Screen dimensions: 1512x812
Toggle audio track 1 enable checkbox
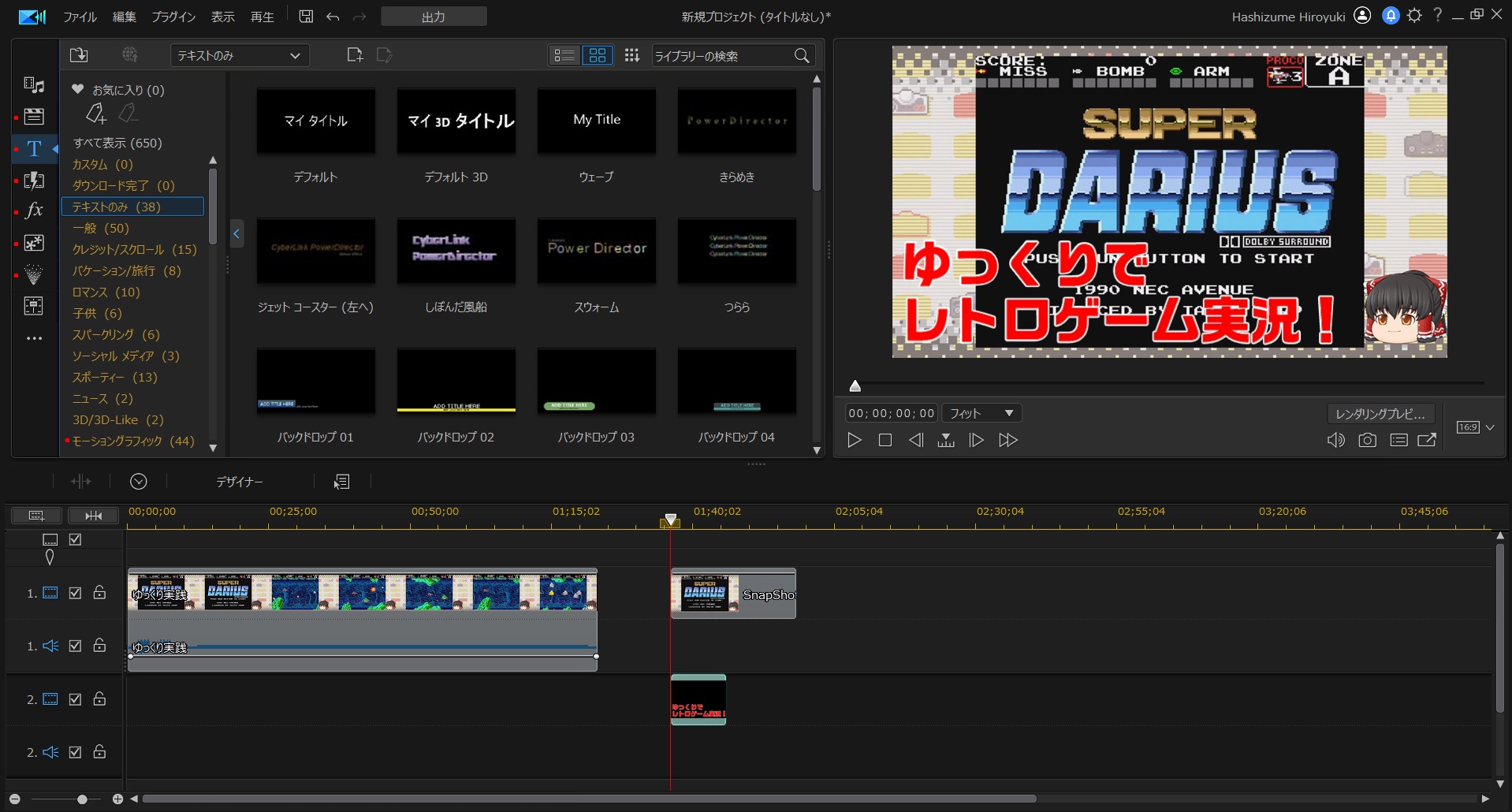click(76, 646)
